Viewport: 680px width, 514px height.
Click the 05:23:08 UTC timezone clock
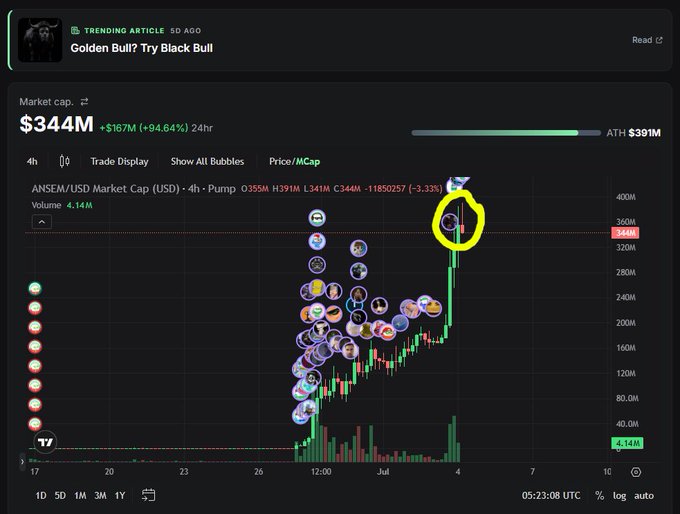(551, 495)
